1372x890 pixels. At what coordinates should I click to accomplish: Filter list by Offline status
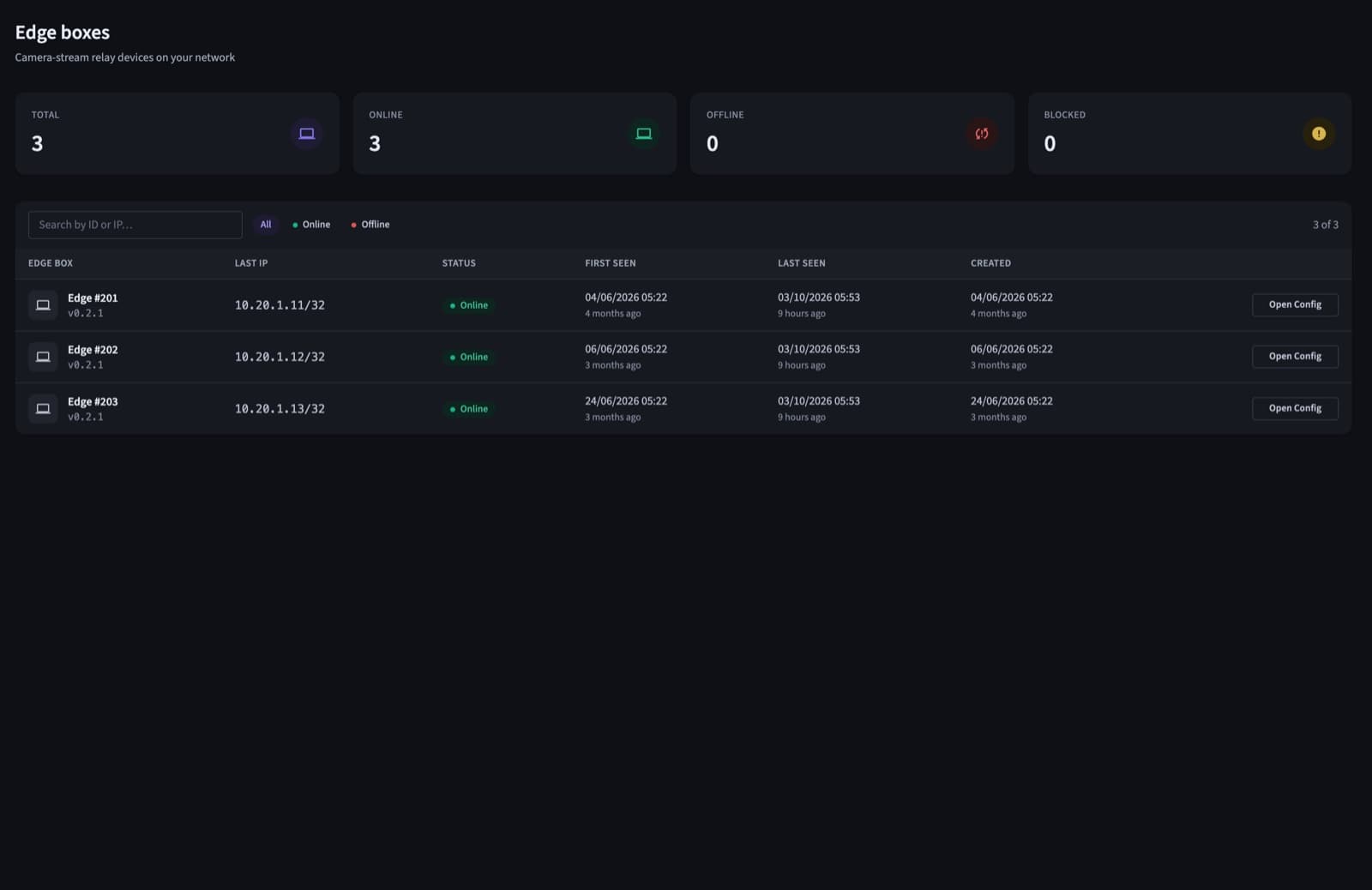click(370, 225)
